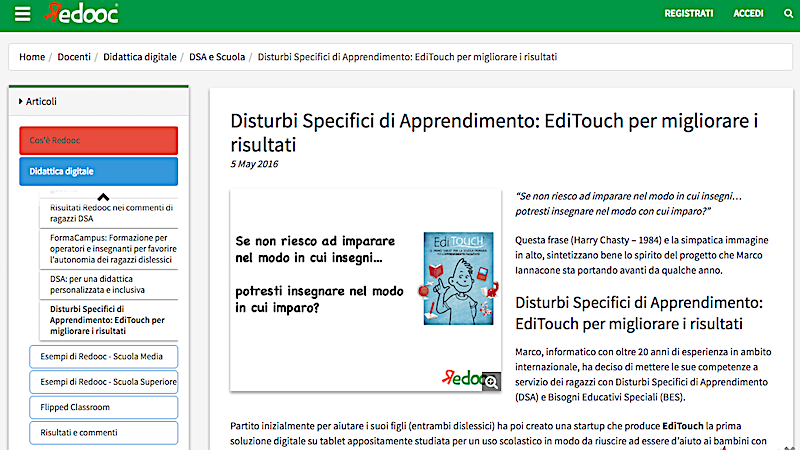
Task: Click current page breadcrumb Disturbi Specifici text
Action: point(407,57)
